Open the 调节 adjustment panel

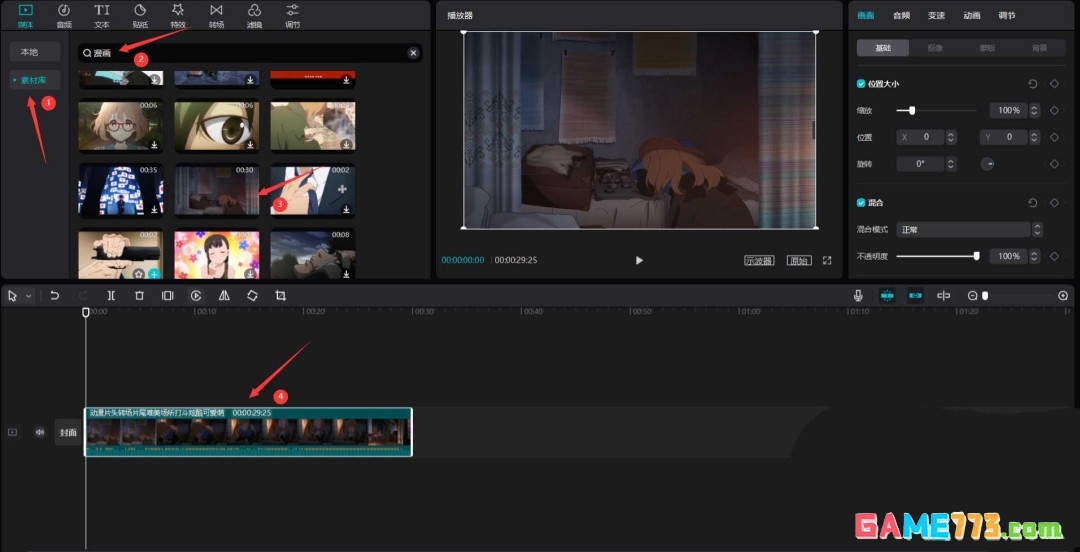coord(293,16)
